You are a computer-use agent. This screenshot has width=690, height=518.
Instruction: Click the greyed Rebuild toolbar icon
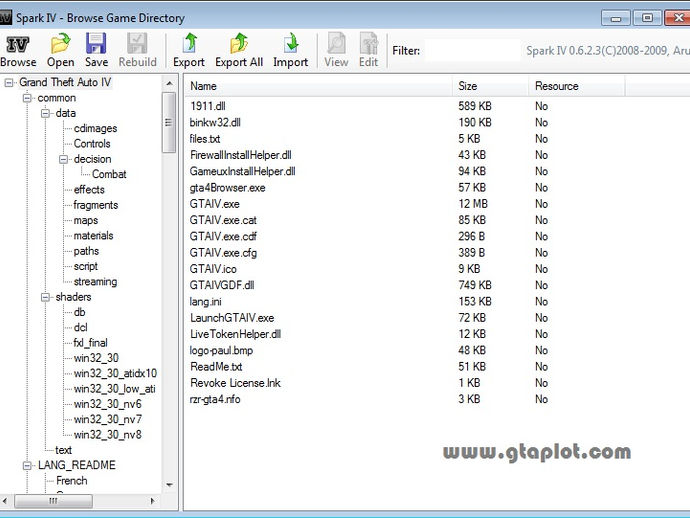click(137, 44)
